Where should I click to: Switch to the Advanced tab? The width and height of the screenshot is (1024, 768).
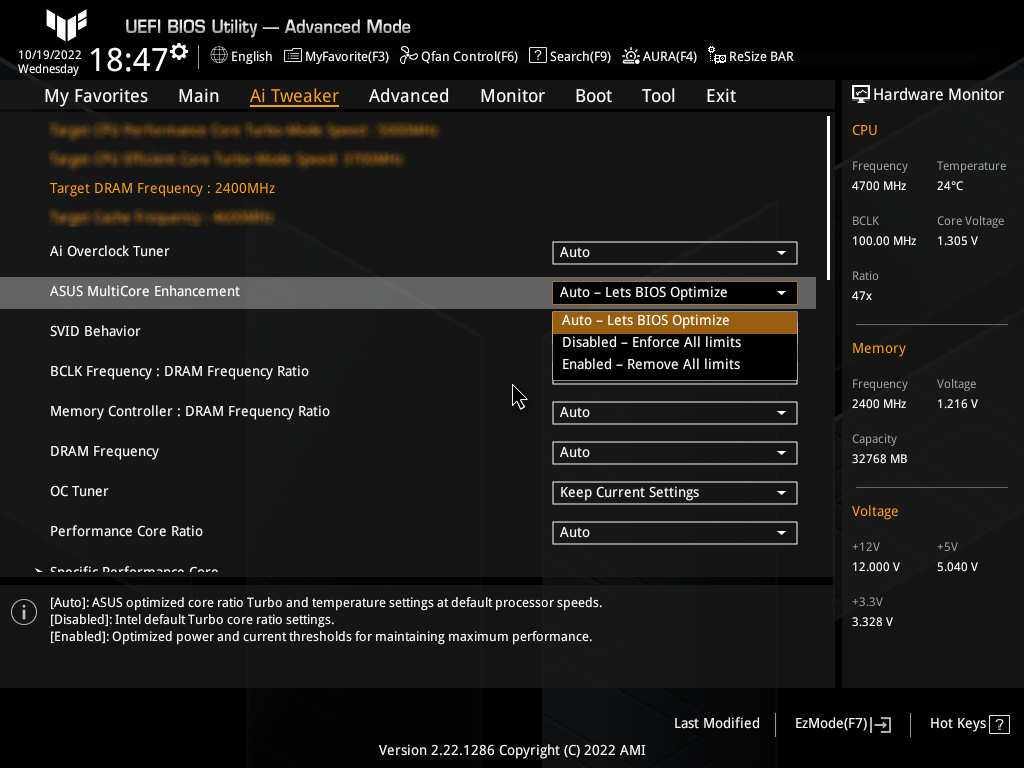[x=409, y=95]
